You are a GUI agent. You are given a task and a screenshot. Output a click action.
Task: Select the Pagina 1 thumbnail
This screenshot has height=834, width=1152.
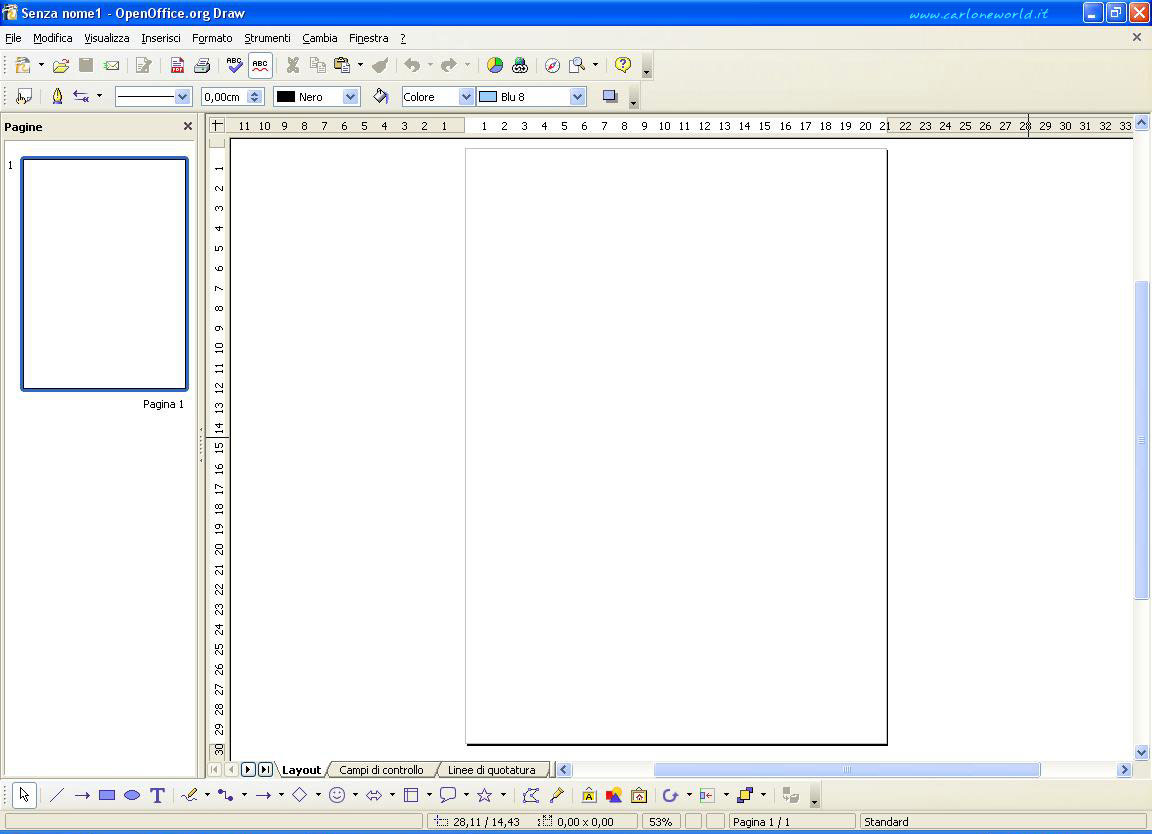[x=104, y=273]
